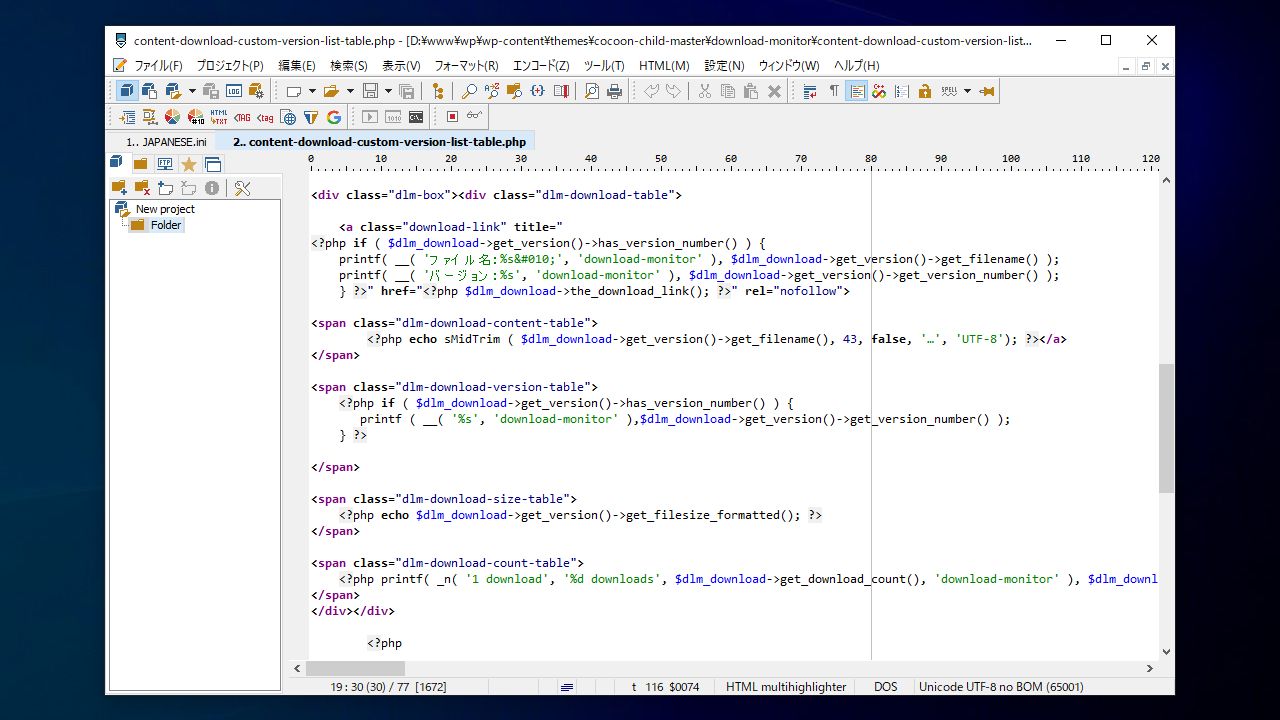The width and height of the screenshot is (1280, 720).
Task: Click the HTML multihighlighter status bar entry
Action: coord(786,687)
